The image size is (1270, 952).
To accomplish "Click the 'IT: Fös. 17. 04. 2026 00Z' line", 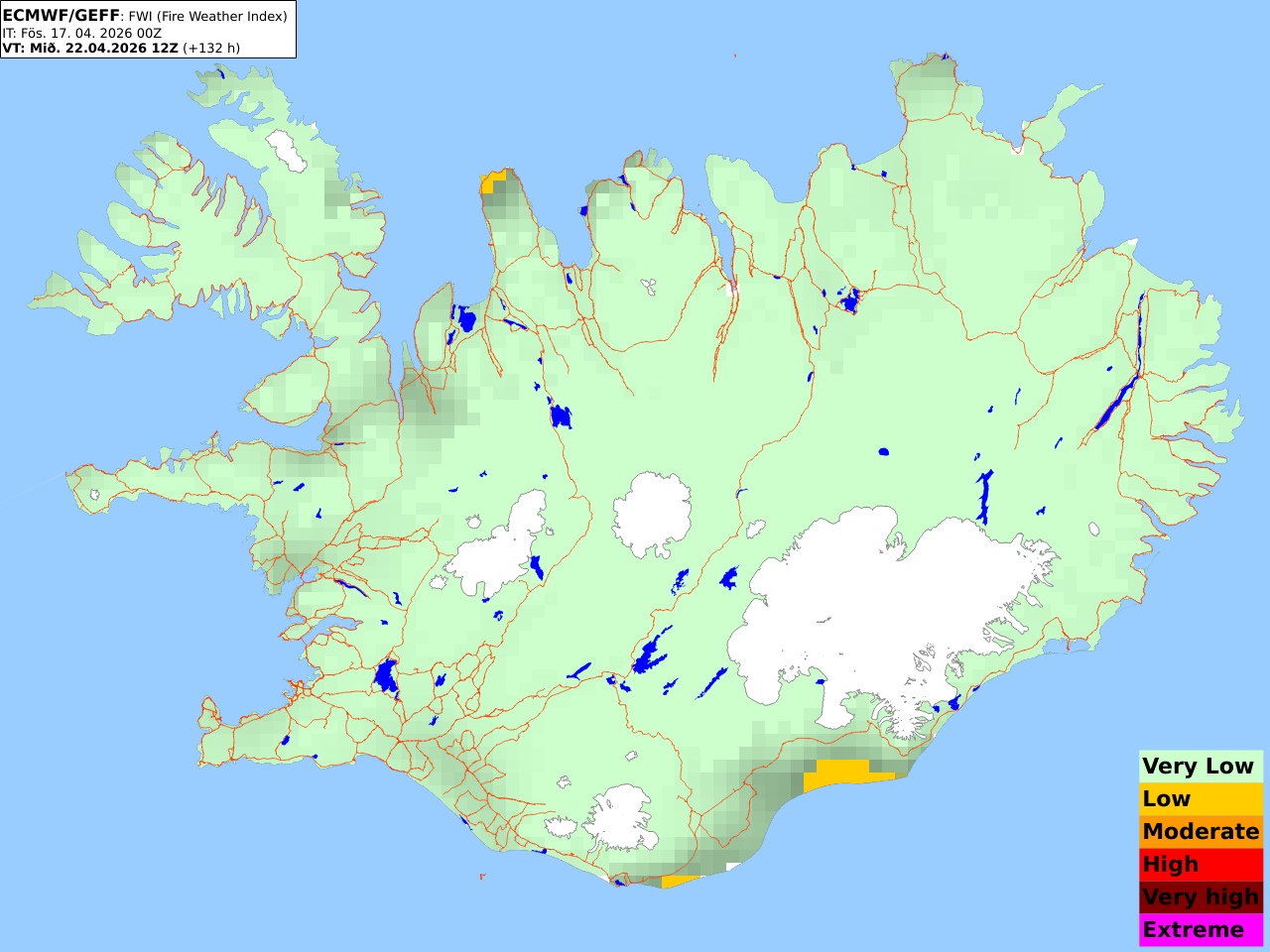I will click(82, 33).
